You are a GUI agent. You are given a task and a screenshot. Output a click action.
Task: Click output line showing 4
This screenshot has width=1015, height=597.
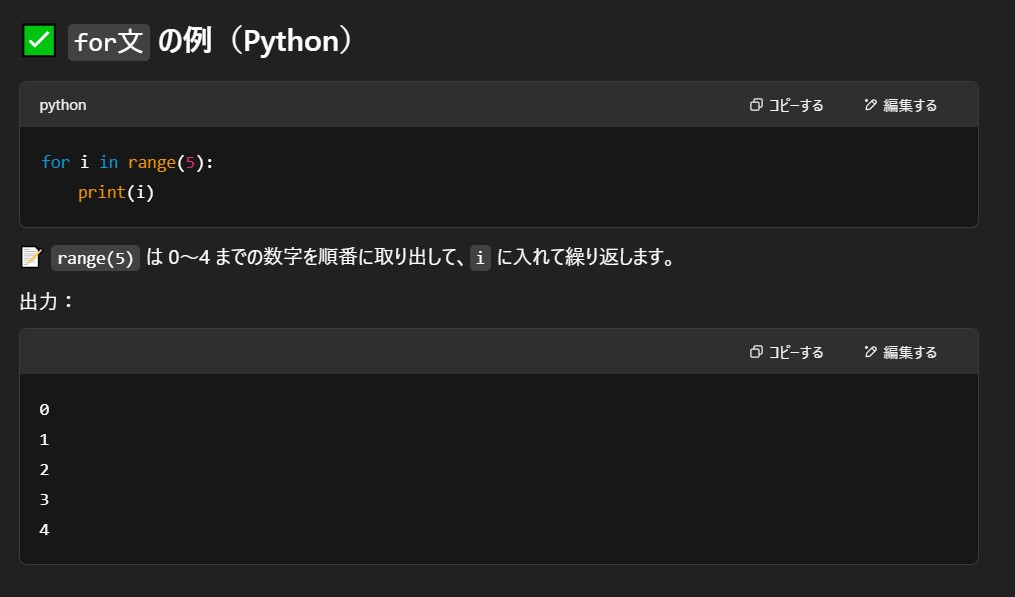(44, 529)
